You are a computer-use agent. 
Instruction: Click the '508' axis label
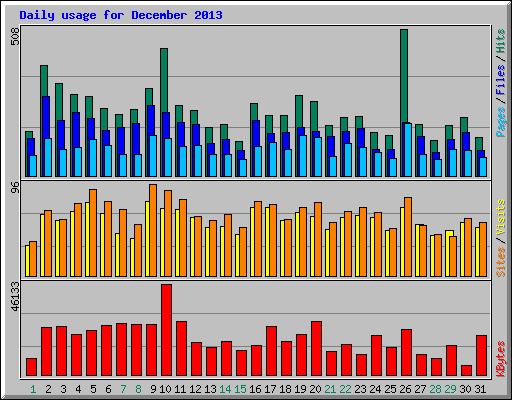(15, 36)
